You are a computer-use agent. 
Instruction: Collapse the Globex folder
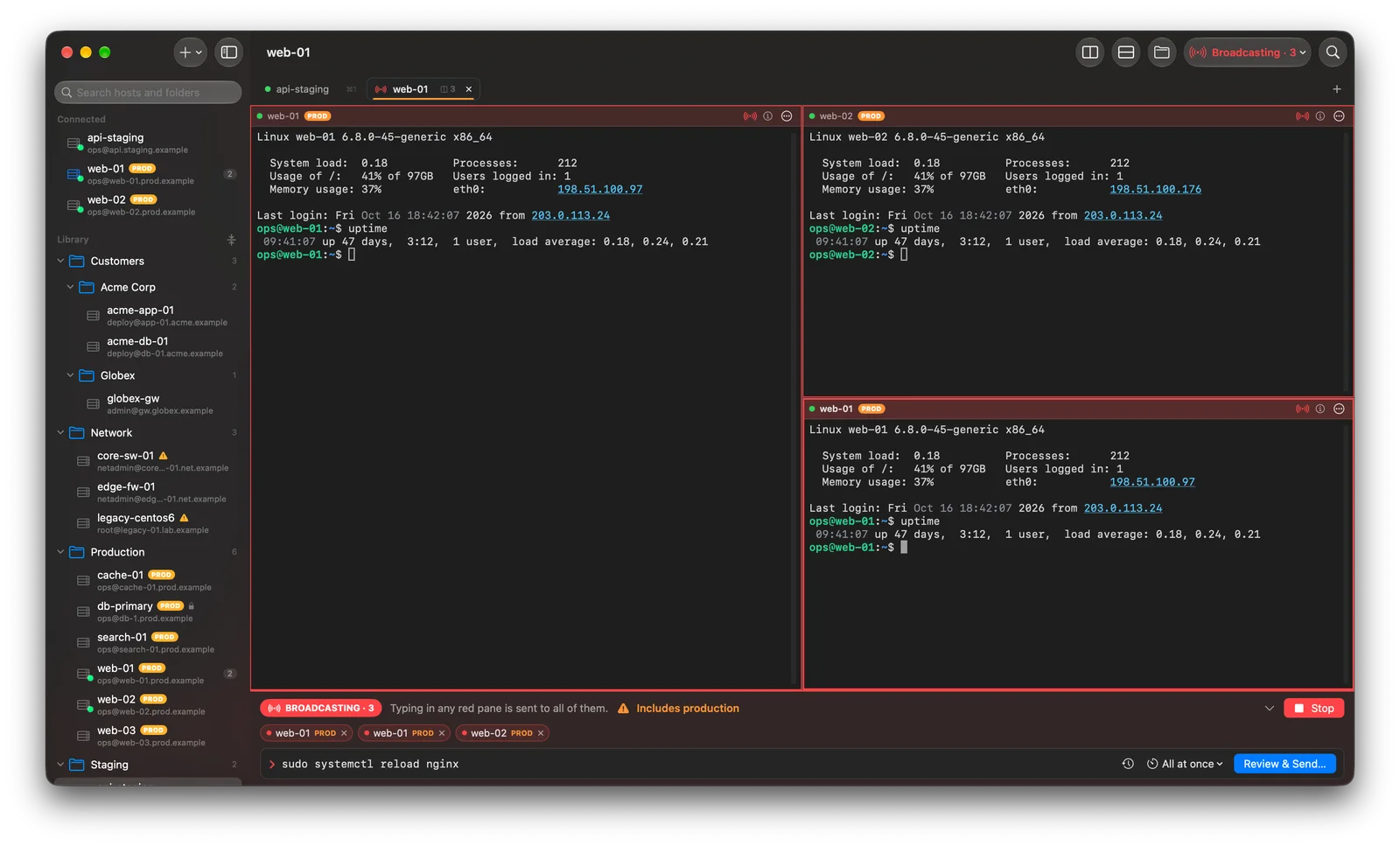coord(70,375)
